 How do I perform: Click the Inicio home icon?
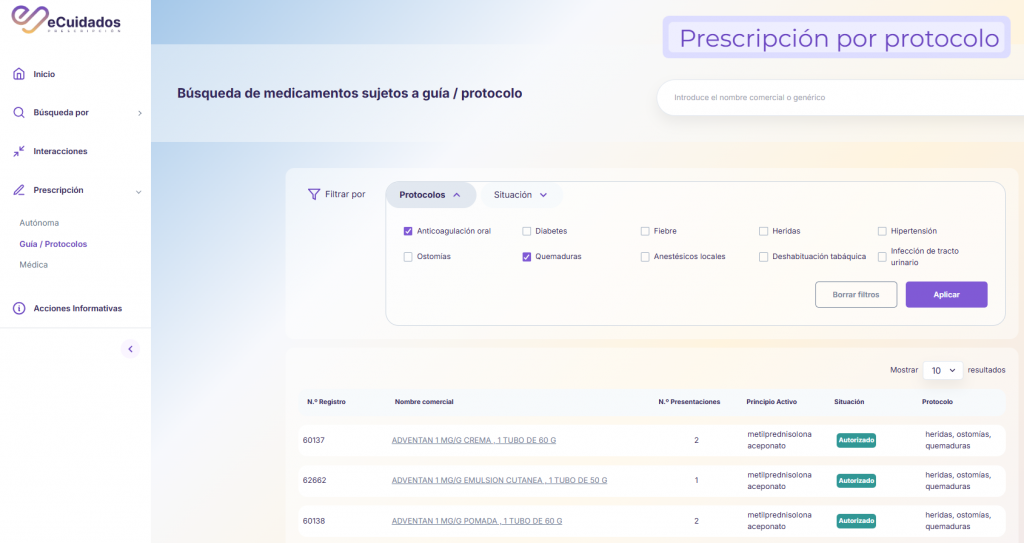[19, 74]
